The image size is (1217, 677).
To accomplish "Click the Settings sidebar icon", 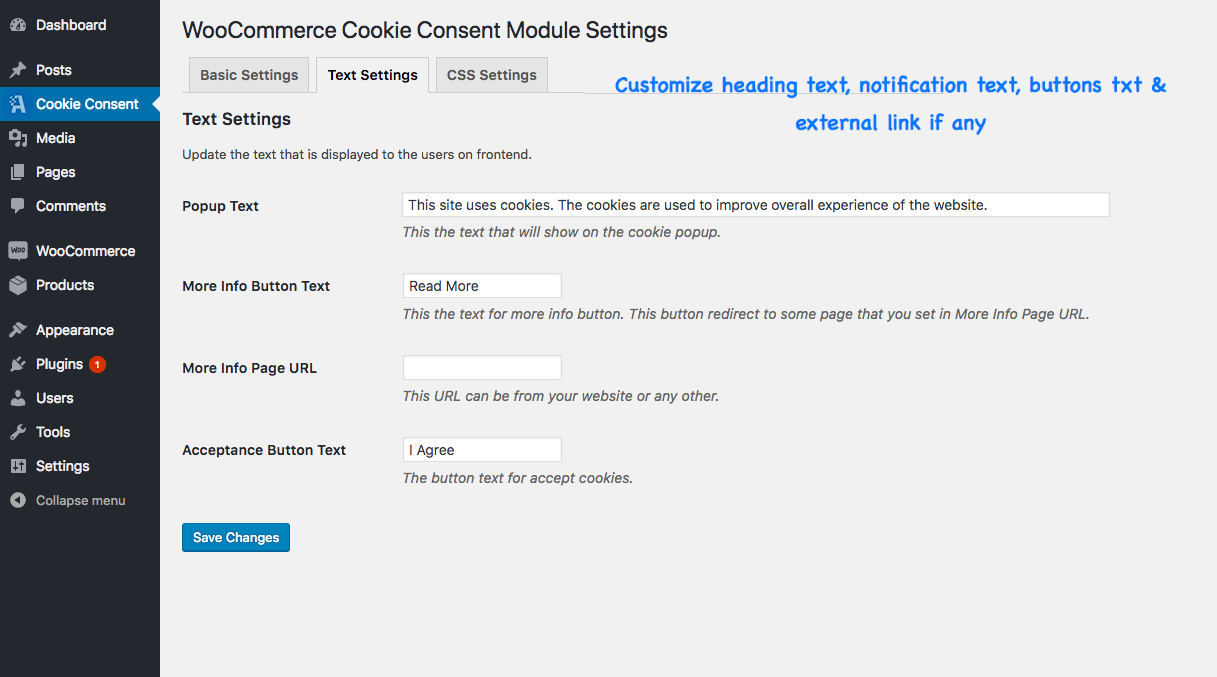I will coord(18,466).
